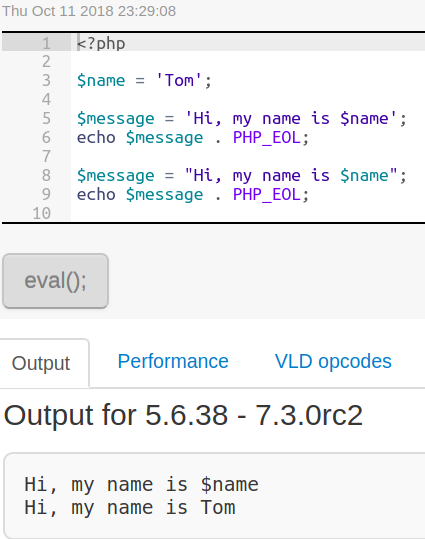Click line number 5 in gutter

pyautogui.click(x=46, y=119)
